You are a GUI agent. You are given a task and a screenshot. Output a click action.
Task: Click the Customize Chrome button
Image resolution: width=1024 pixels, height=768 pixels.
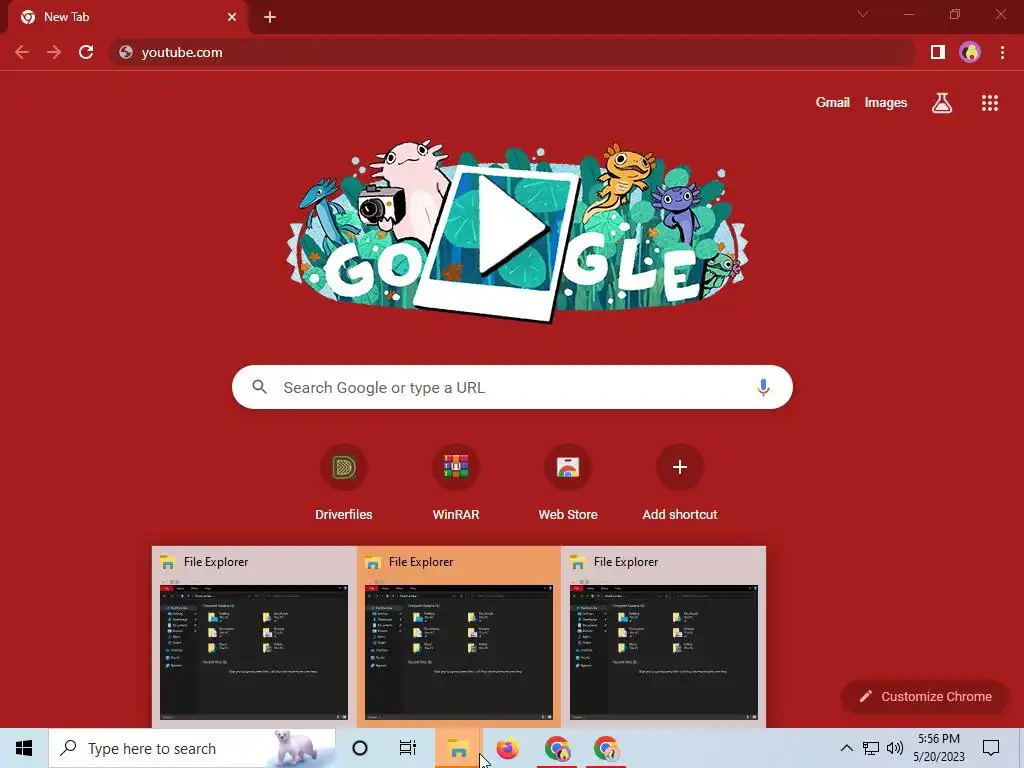925,697
